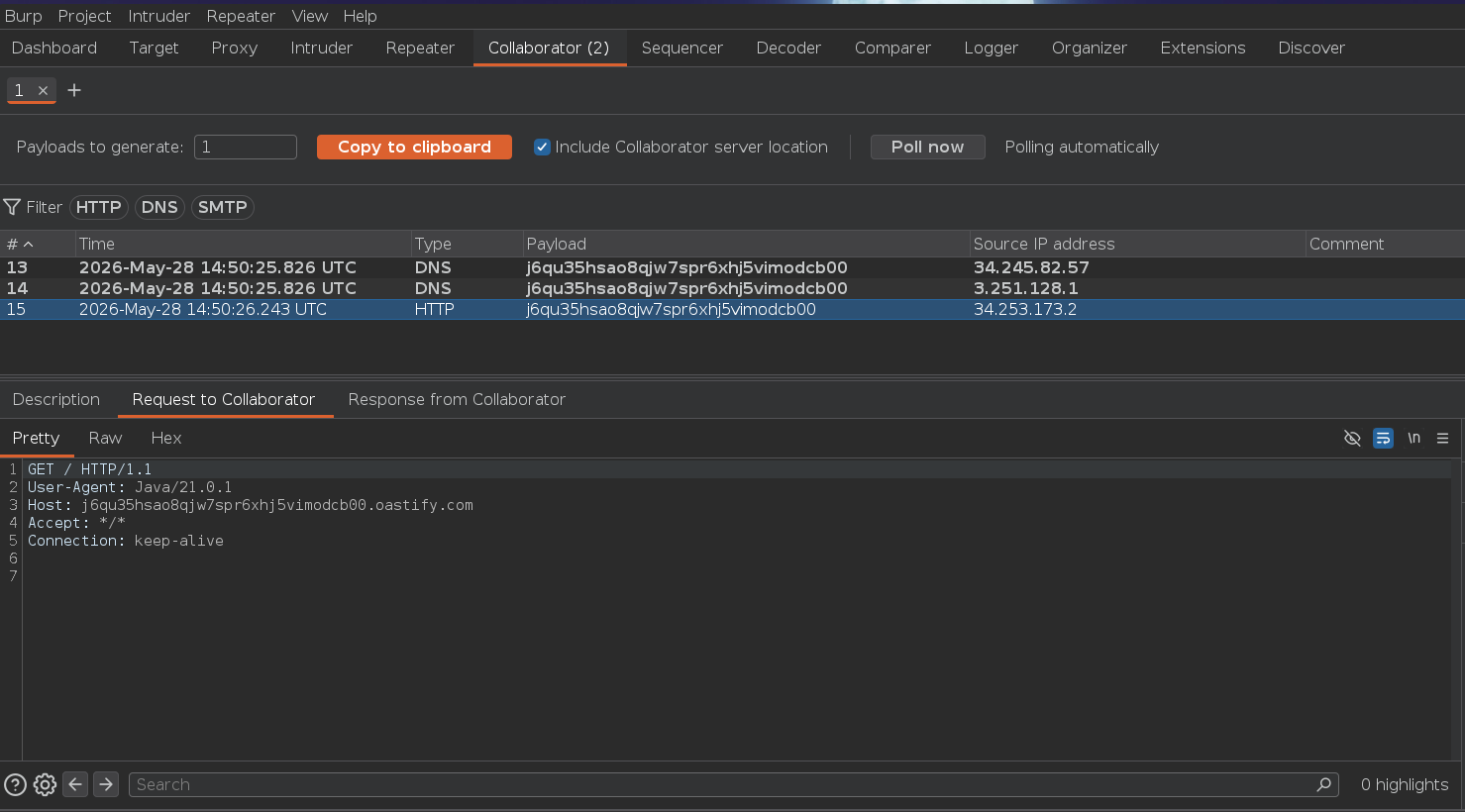Toggle show newline \n characters

(x=1413, y=438)
